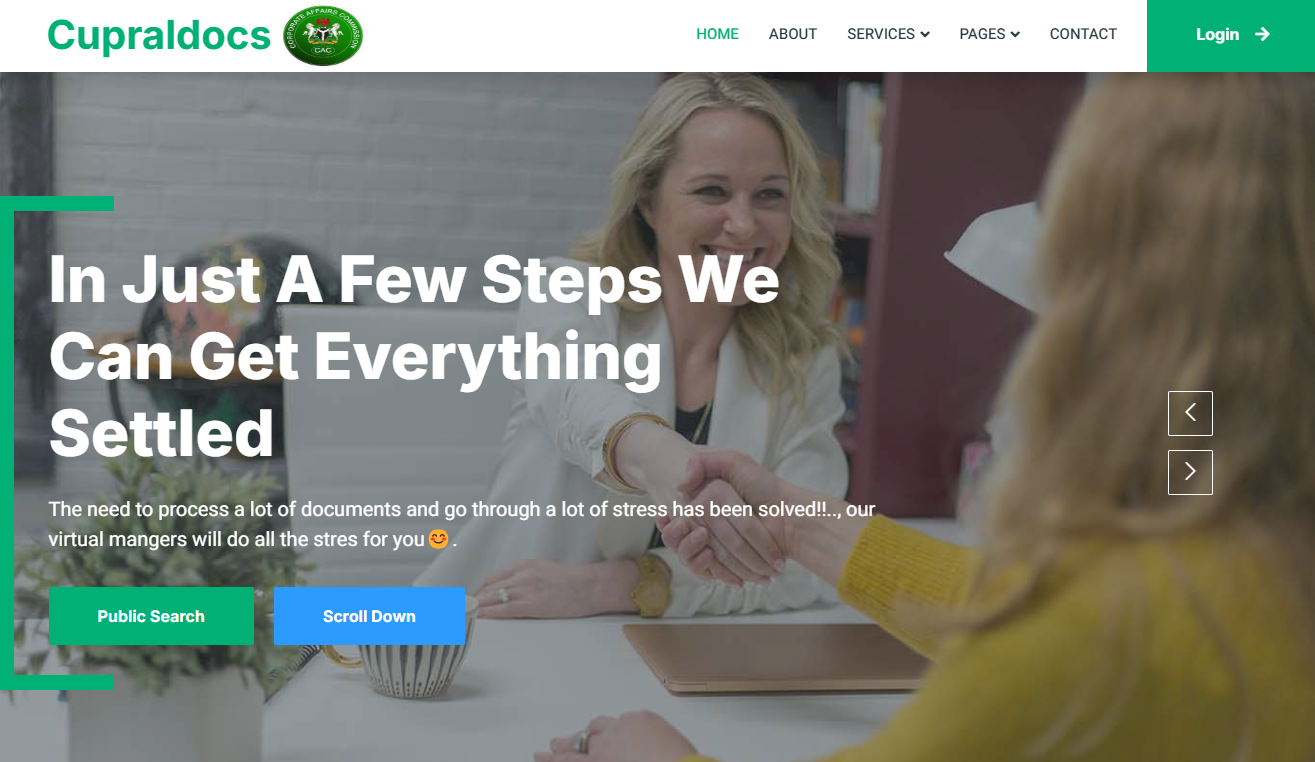
Task: Go to the HOME nav item
Action: [x=717, y=34]
